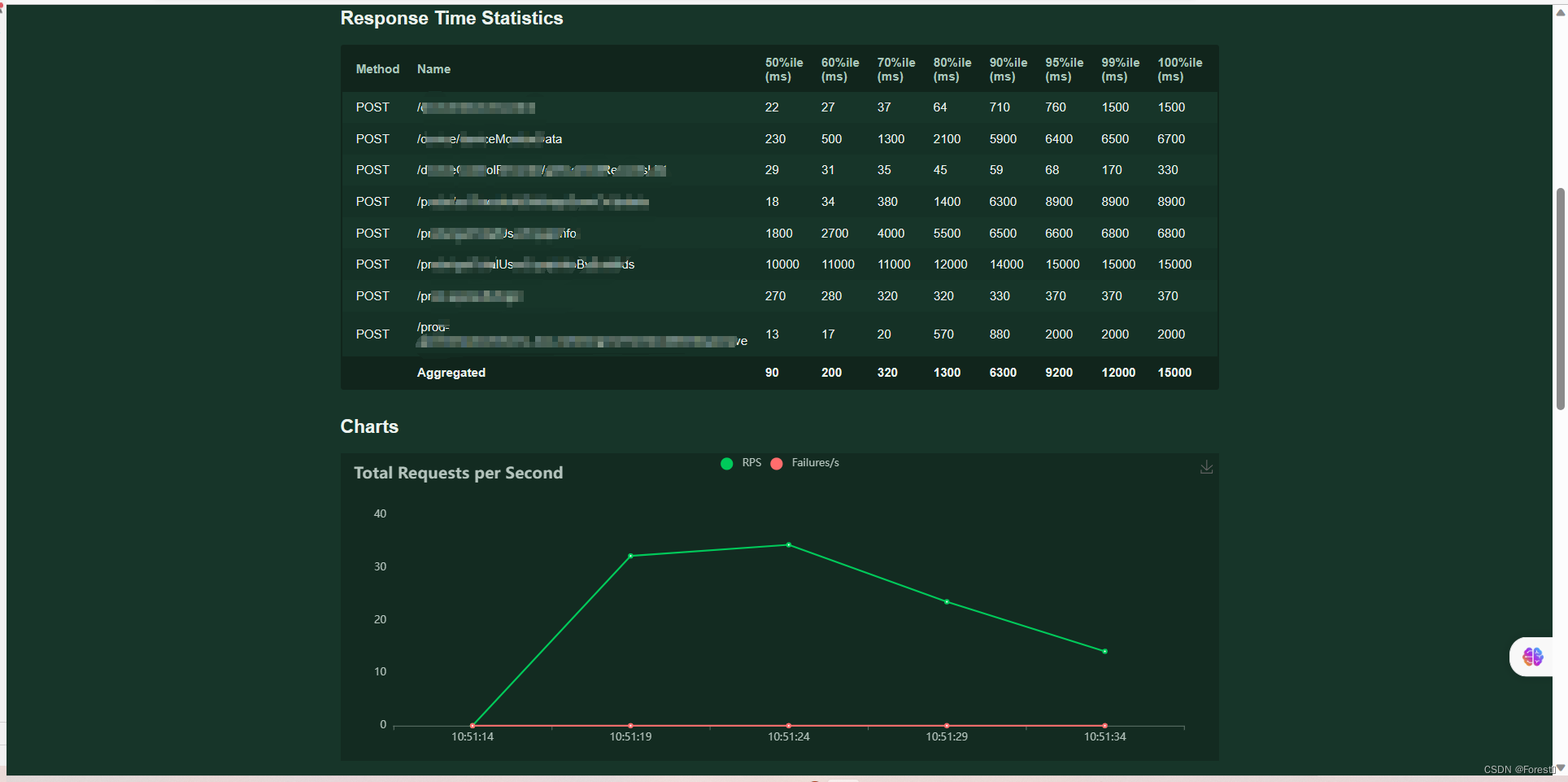Click the Aggregated 50%ile value 90

click(772, 373)
